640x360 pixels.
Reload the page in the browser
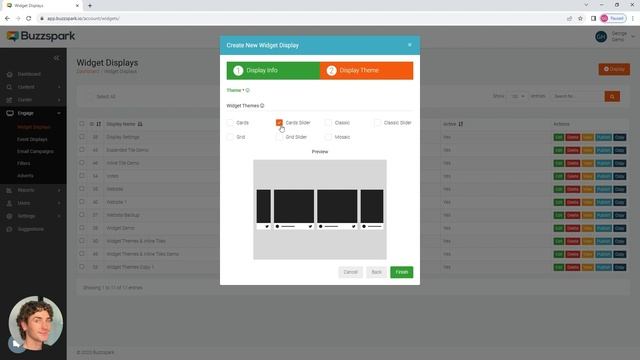pyautogui.click(x=29, y=18)
